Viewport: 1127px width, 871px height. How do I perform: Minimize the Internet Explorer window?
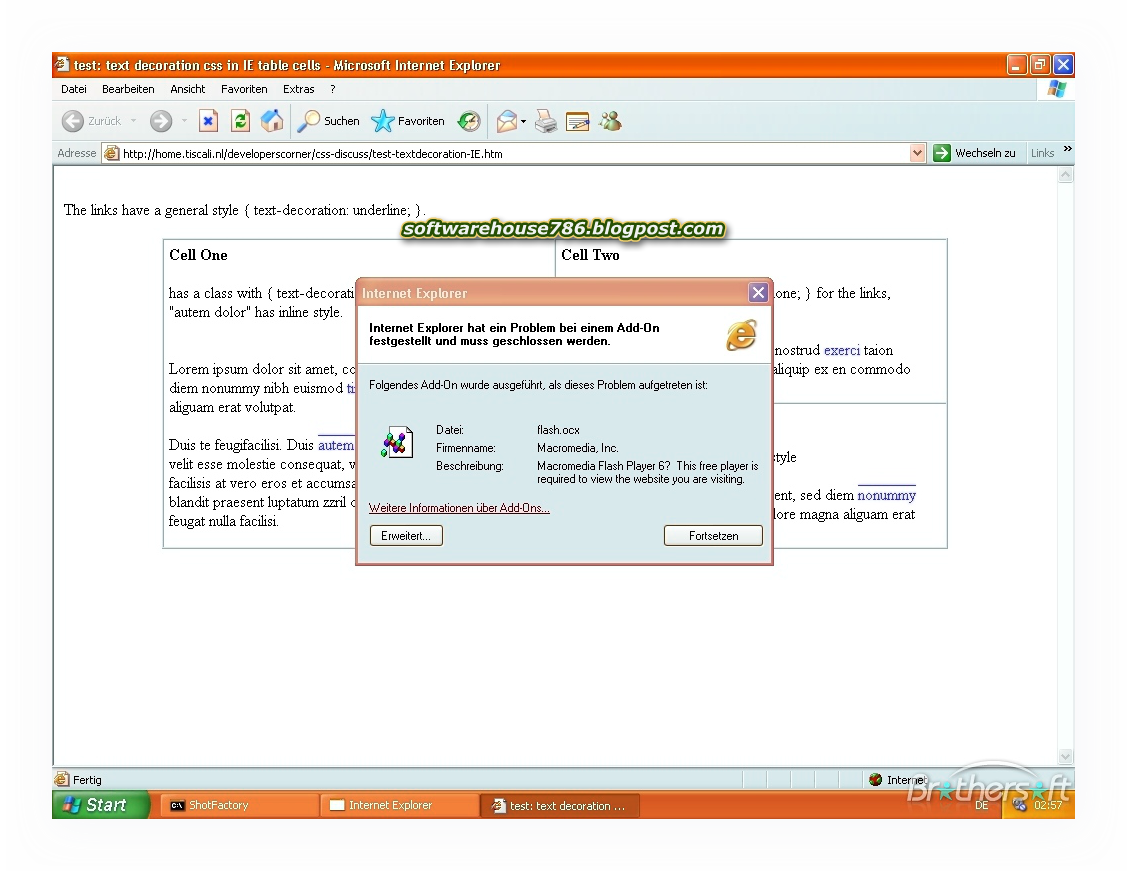(x=1016, y=65)
